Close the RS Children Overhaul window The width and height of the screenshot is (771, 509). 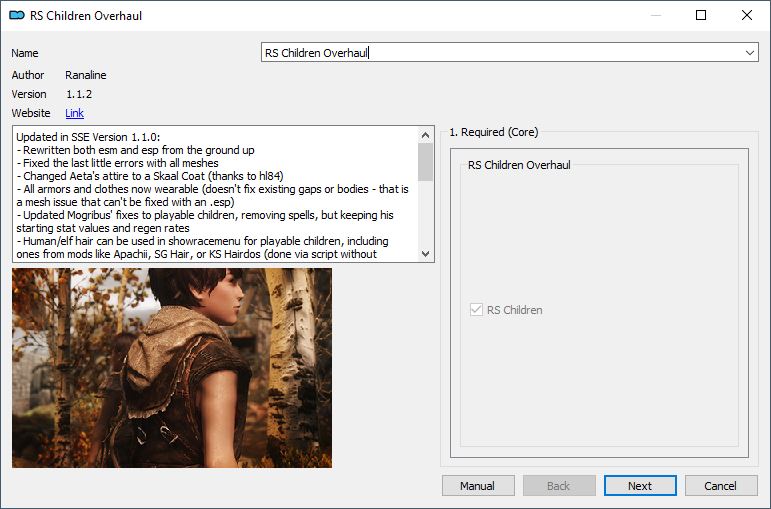point(746,15)
